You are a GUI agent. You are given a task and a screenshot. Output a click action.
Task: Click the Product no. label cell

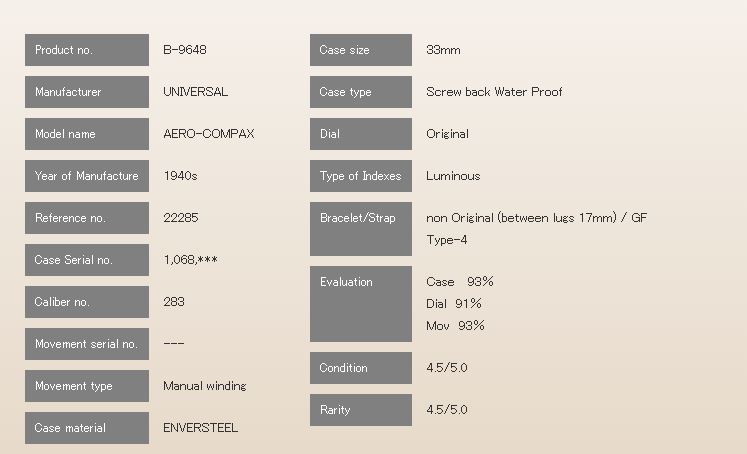tap(87, 50)
